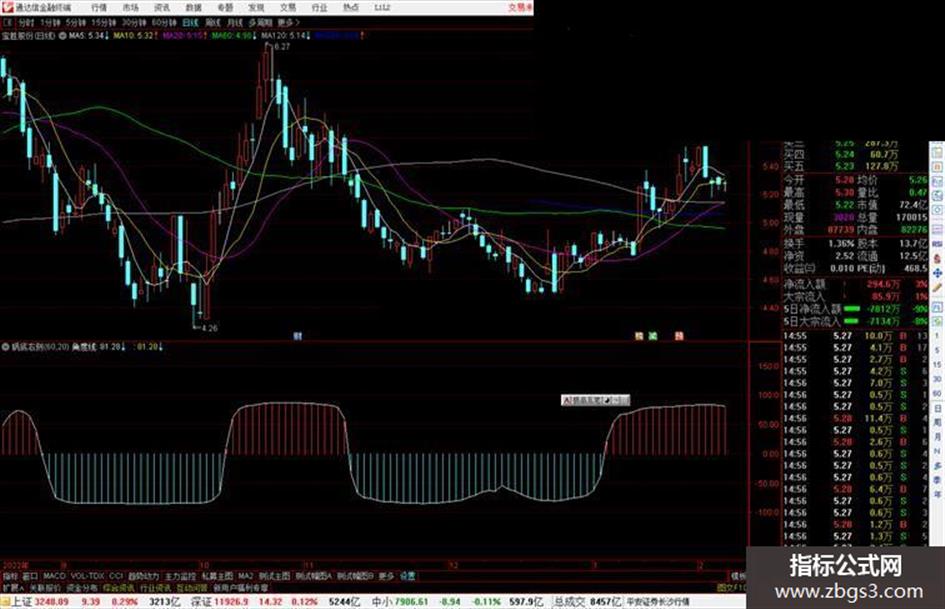The width and height of the screenshot is (945, 609).
Task: Open the 行业资讯 tab
Action: coord(155,587)
